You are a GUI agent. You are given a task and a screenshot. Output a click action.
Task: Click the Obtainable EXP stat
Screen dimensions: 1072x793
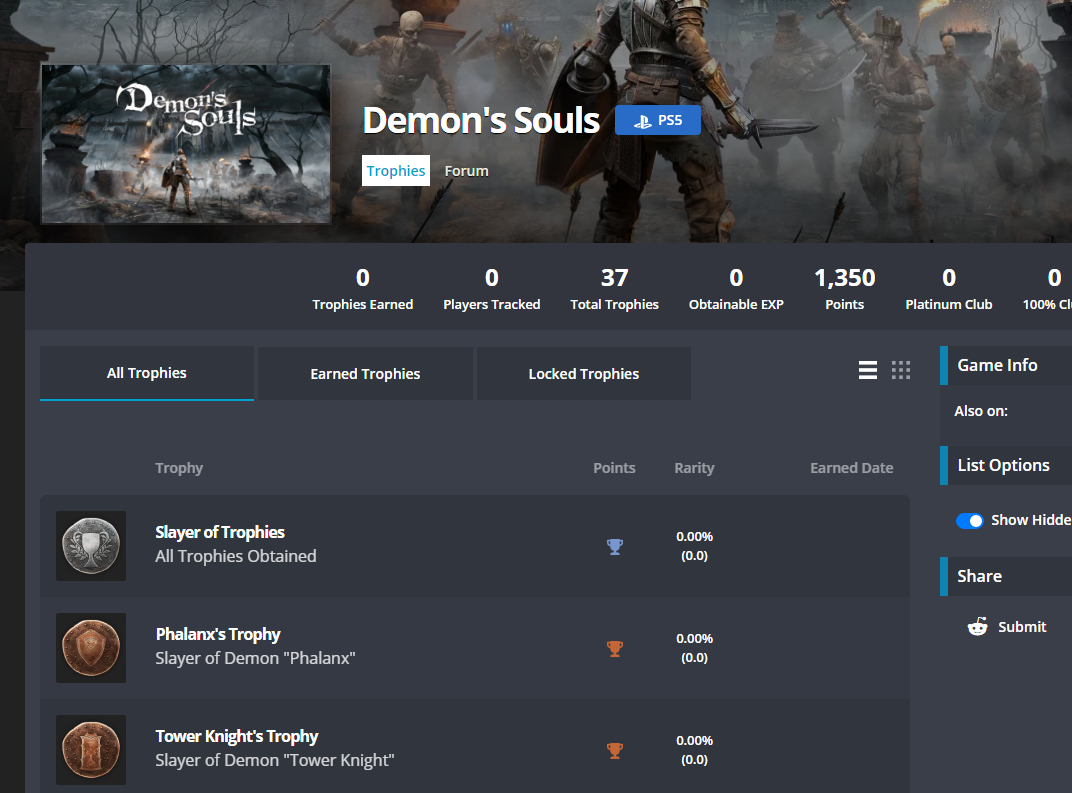(x=736, y=288)
